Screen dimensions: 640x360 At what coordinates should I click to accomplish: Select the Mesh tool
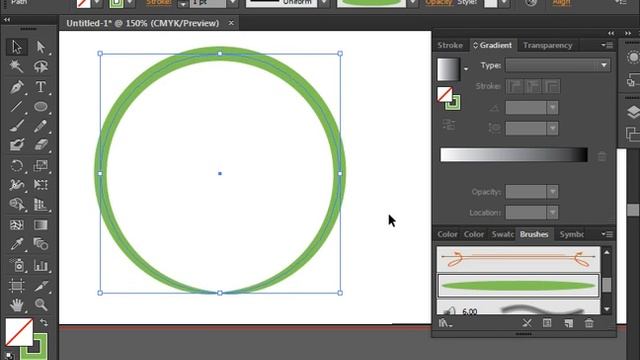tap(16, 225)
